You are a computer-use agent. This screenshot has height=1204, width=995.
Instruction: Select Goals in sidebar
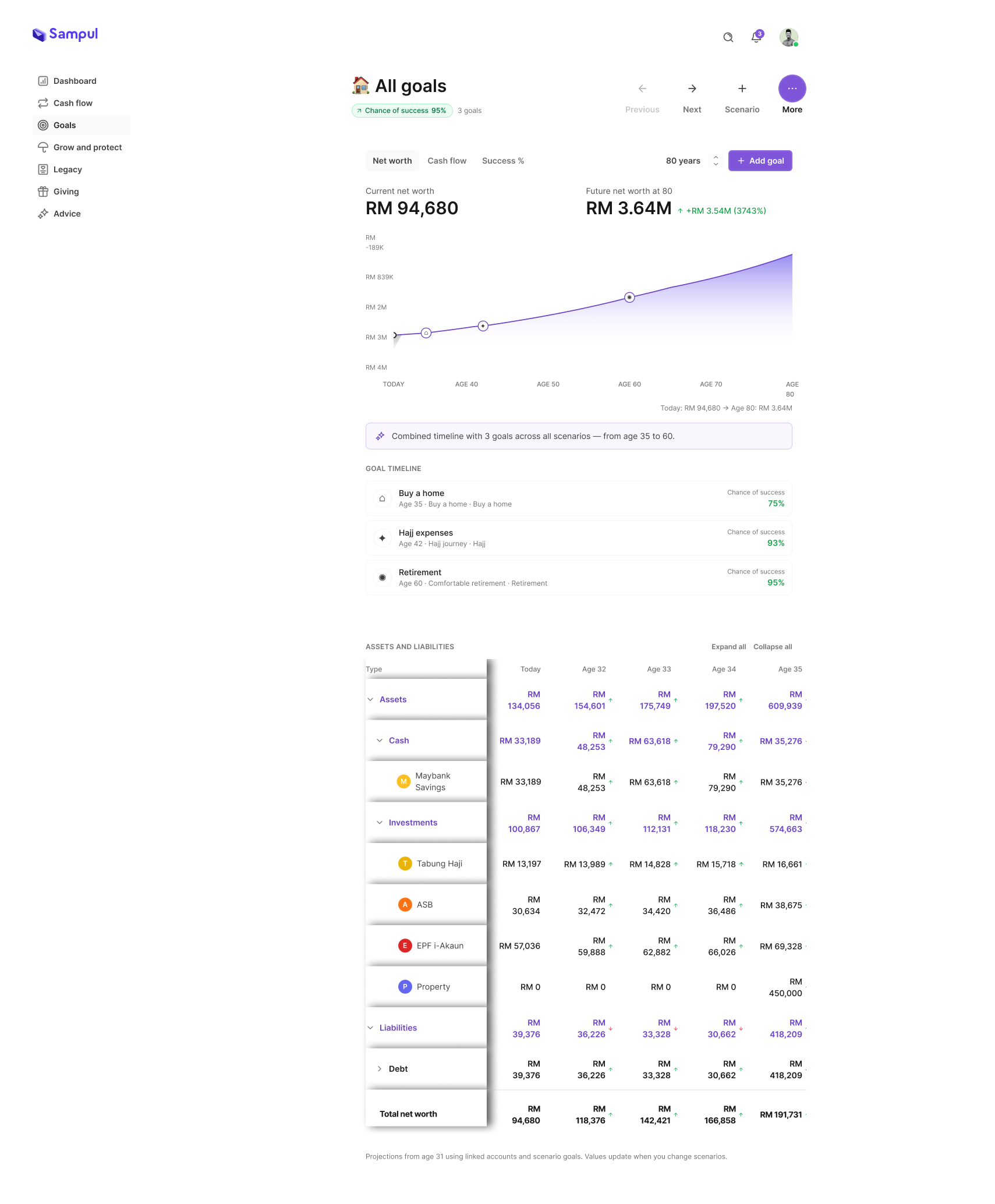click(x=82, y=125)
